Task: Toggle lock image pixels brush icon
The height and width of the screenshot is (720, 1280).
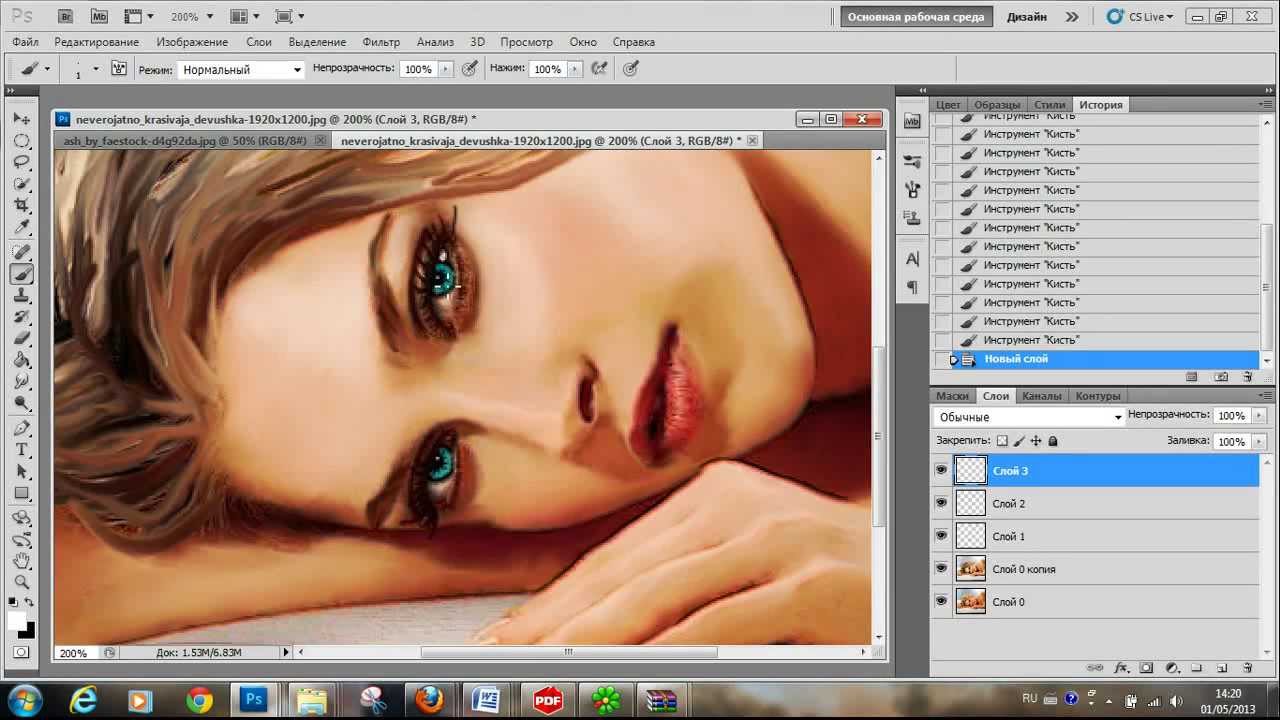Action: 1020,441
